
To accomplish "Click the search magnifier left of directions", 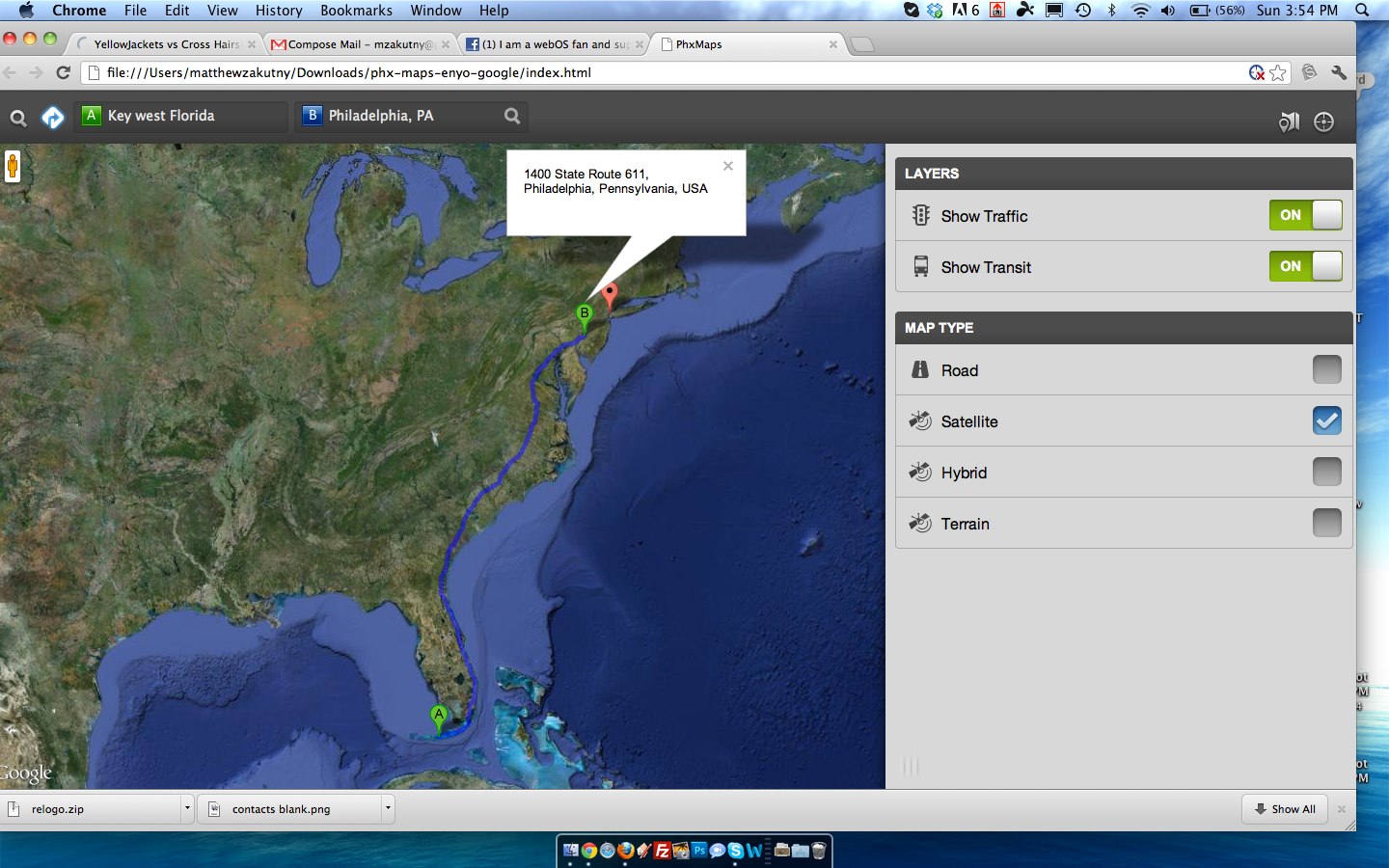I will 18,119.
